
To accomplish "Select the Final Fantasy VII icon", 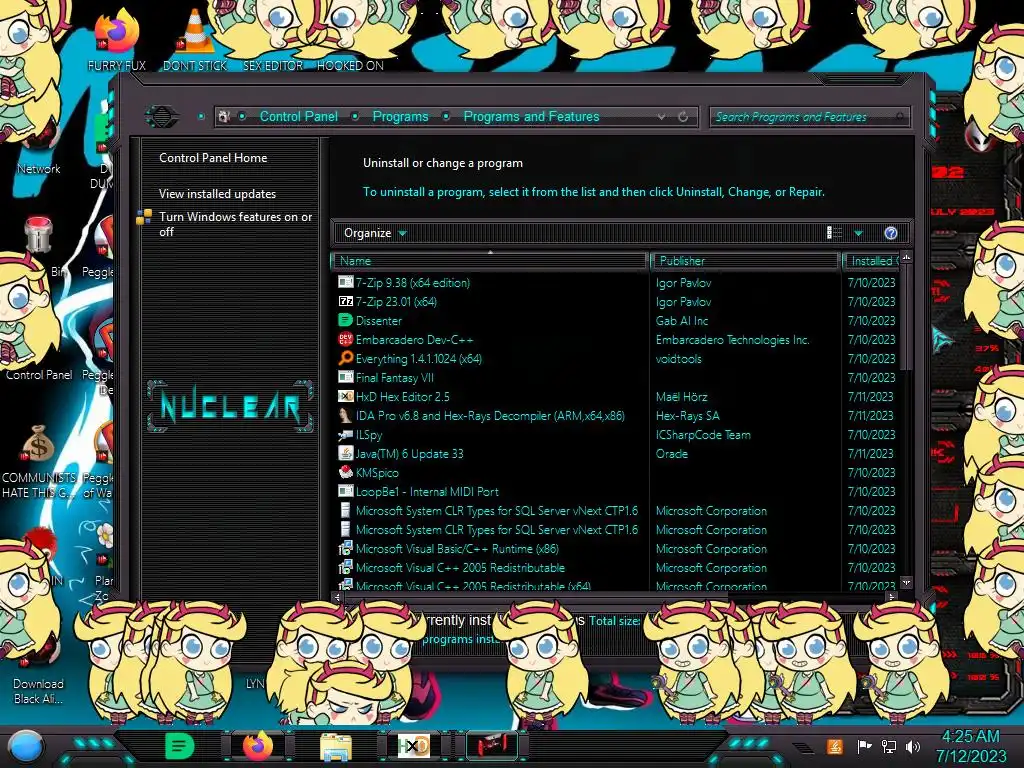I will click(345, 377).
